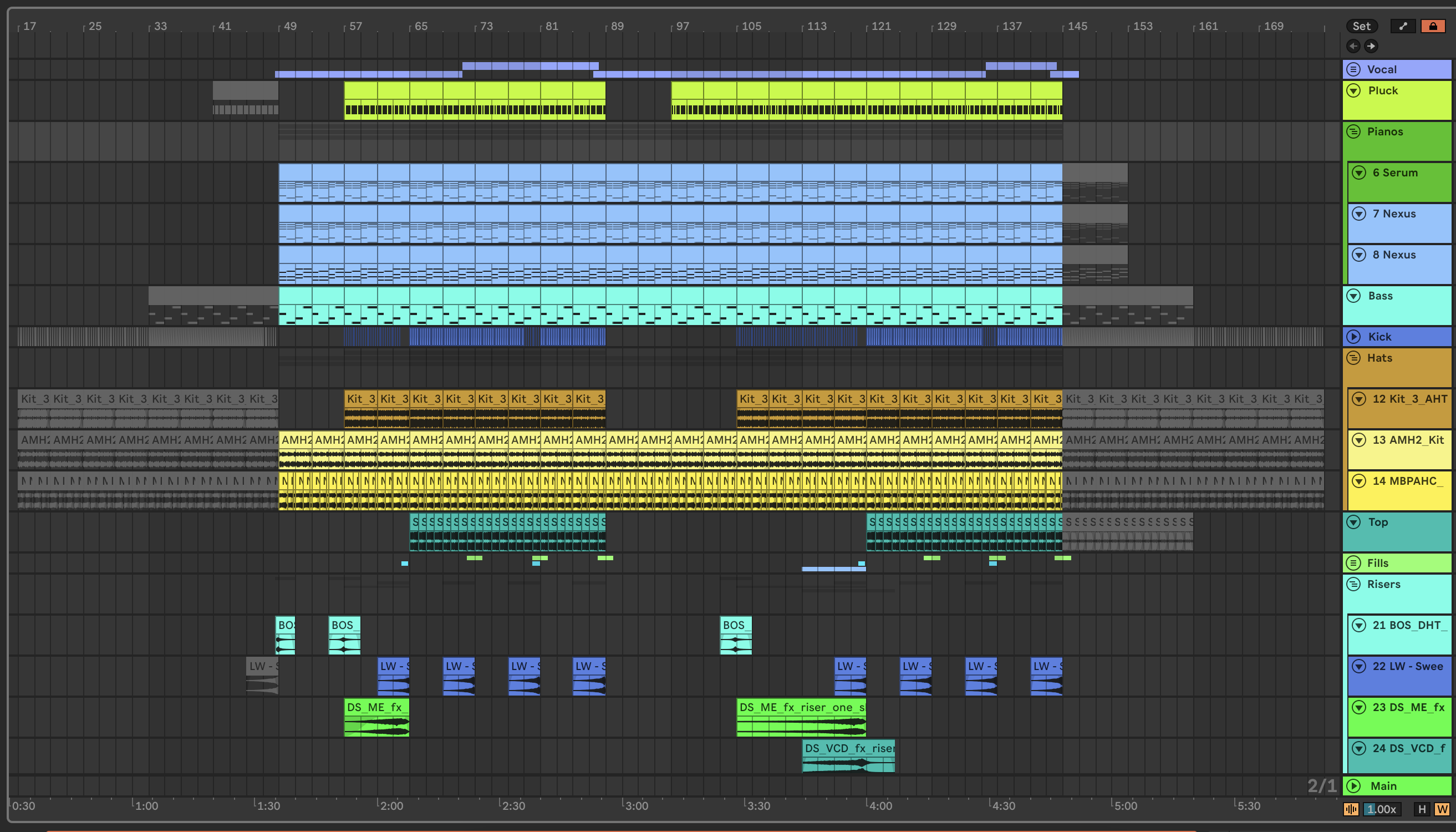The height and width of the screenshot is (832, 1456).
Task: Collapse the Bass track
Action: click(1353, 296)
